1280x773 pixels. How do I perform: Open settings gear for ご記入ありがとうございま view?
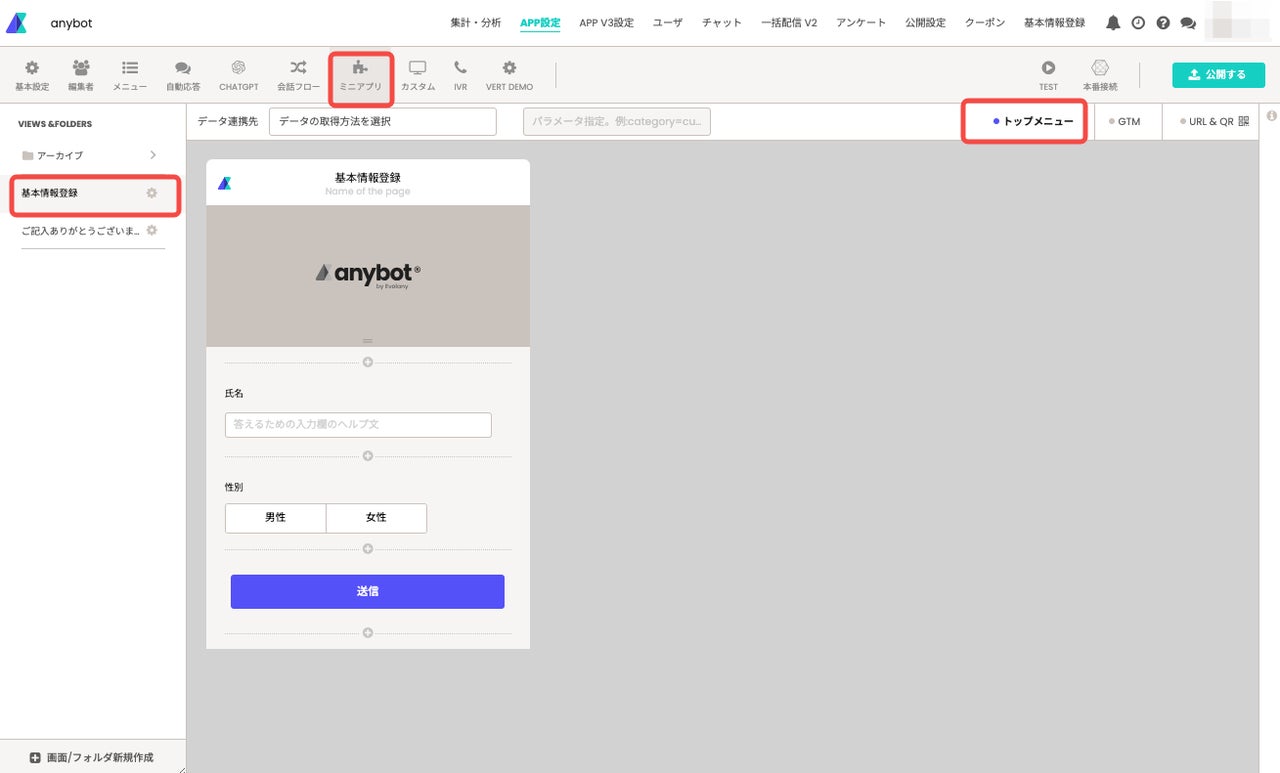(x=152, y=230)
